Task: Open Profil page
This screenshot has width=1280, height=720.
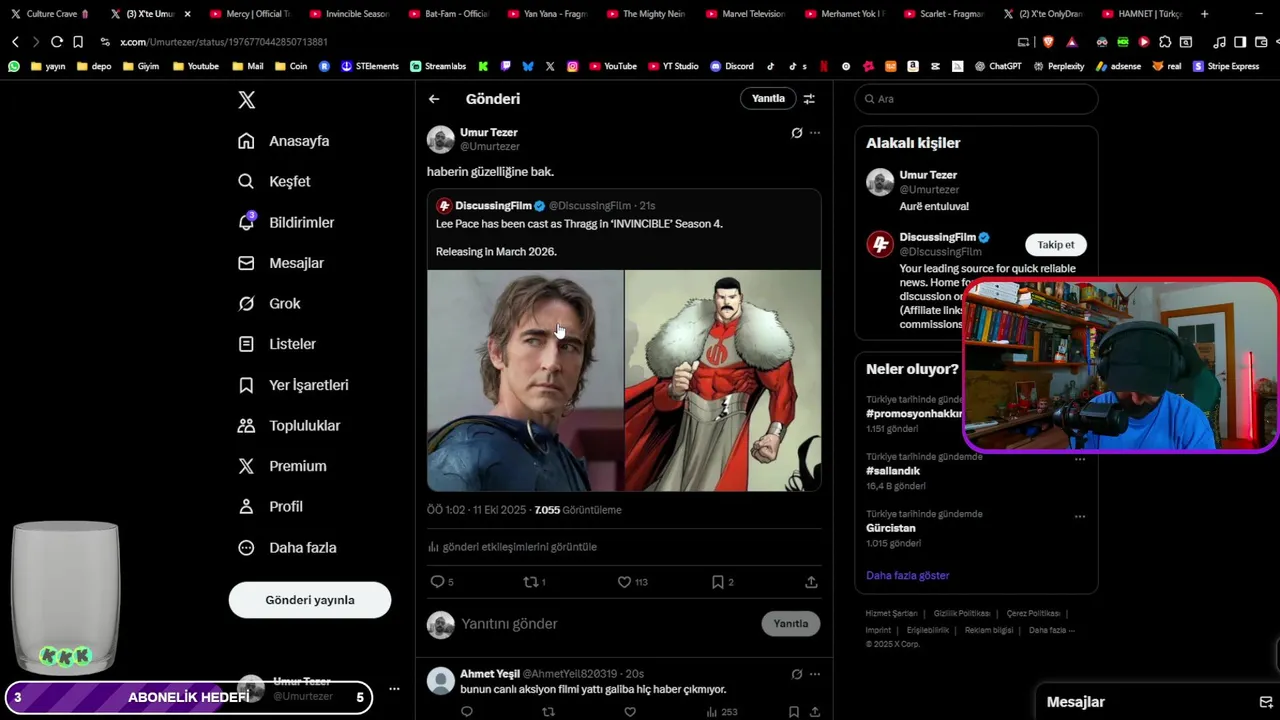Action: (x=270, y=507)
